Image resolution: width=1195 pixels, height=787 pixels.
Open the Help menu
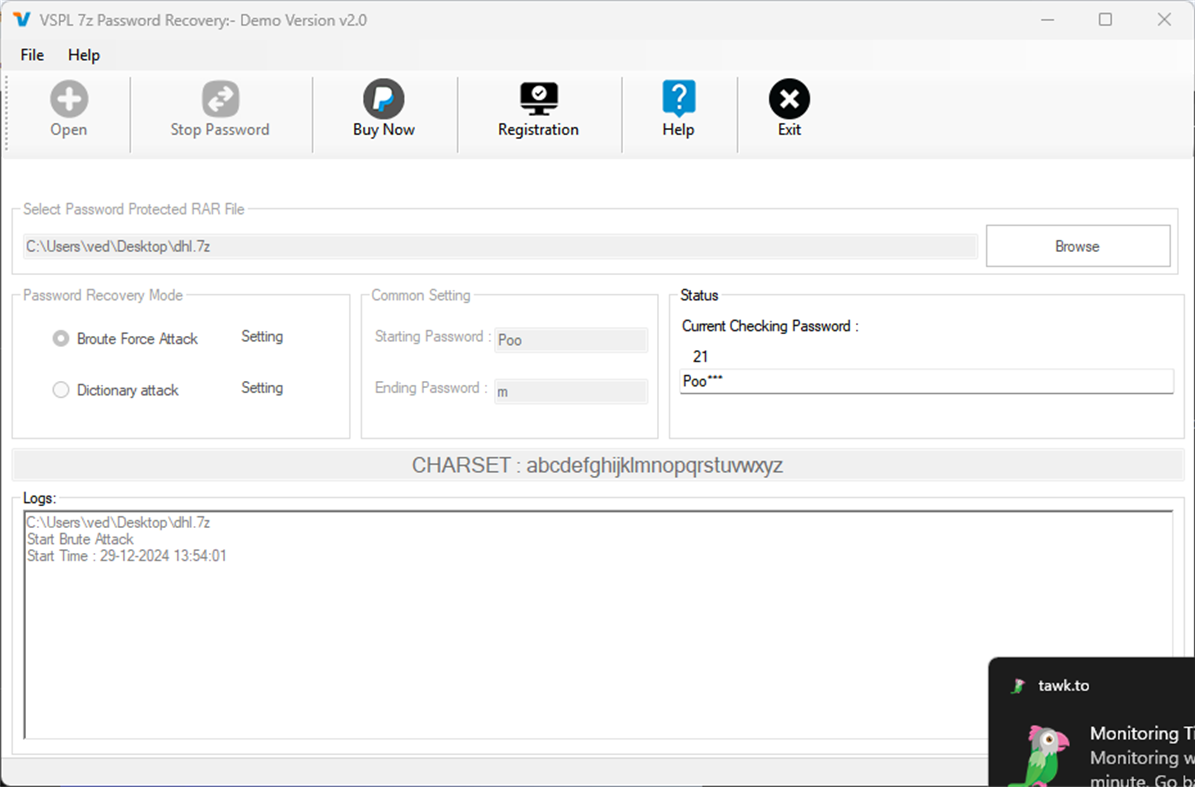[x=83, y=55]
